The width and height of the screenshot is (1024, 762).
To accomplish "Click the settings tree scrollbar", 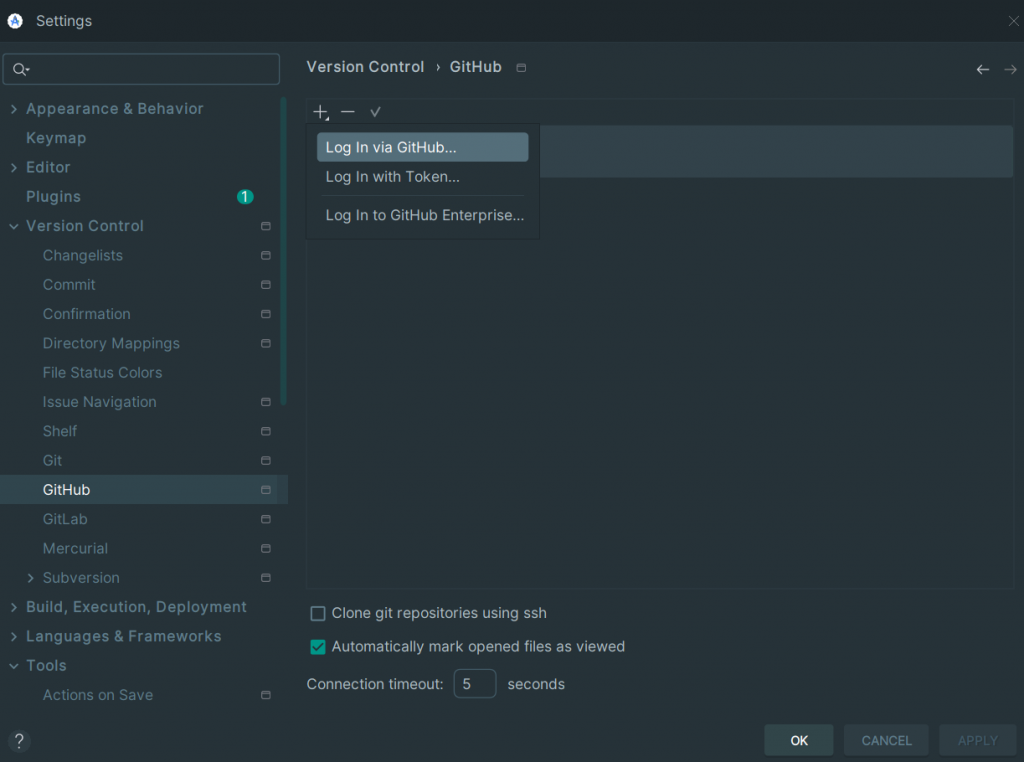I will (283, 251).
